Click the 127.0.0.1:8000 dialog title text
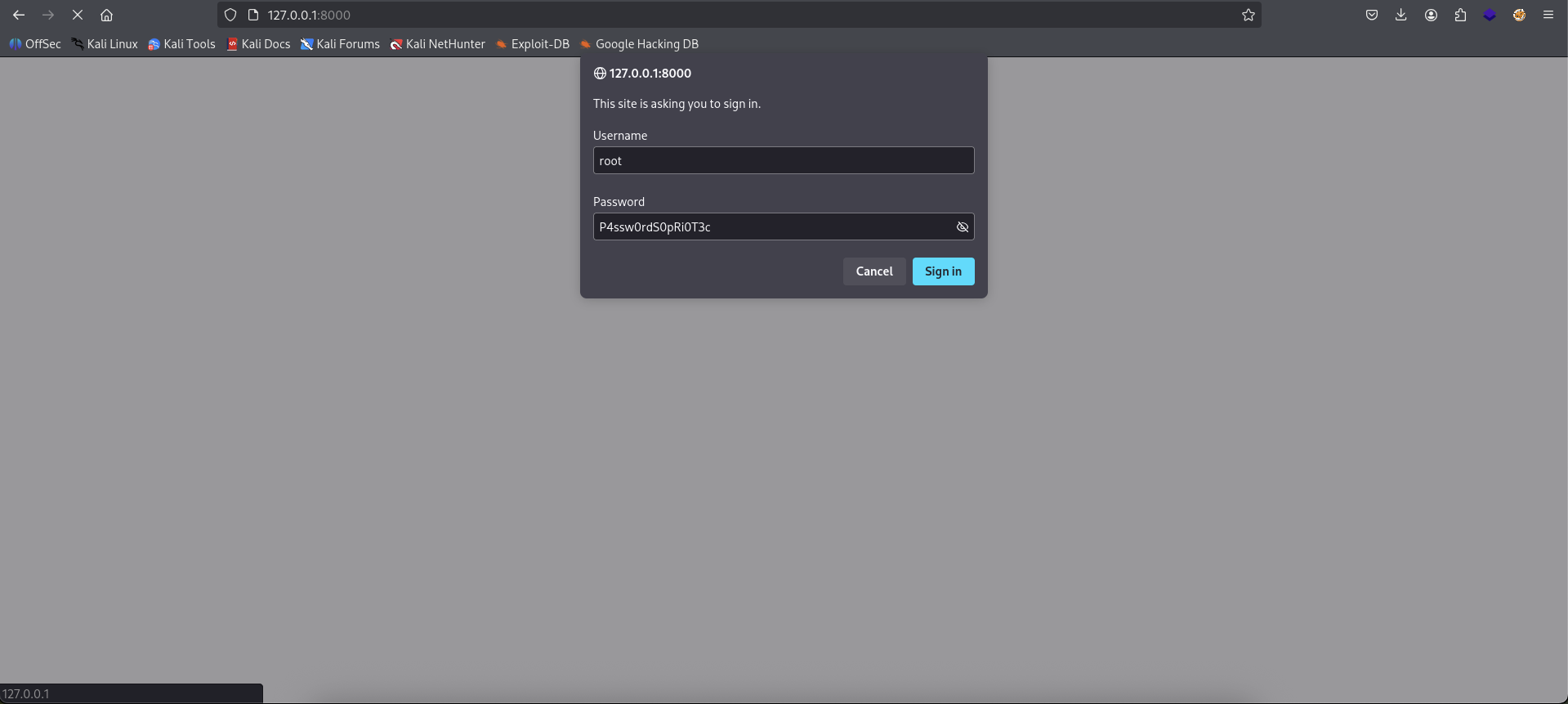Image resolution: width=1568 pixels, height=704 pixels. coord(650,74)
